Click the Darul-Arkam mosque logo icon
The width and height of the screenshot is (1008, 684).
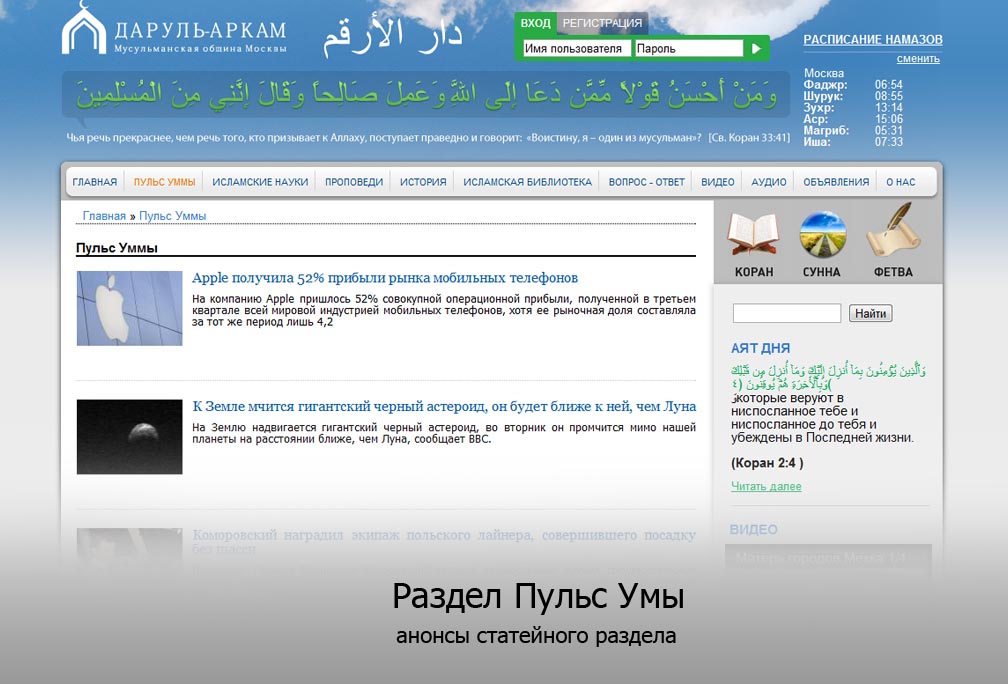click(84, 28)
